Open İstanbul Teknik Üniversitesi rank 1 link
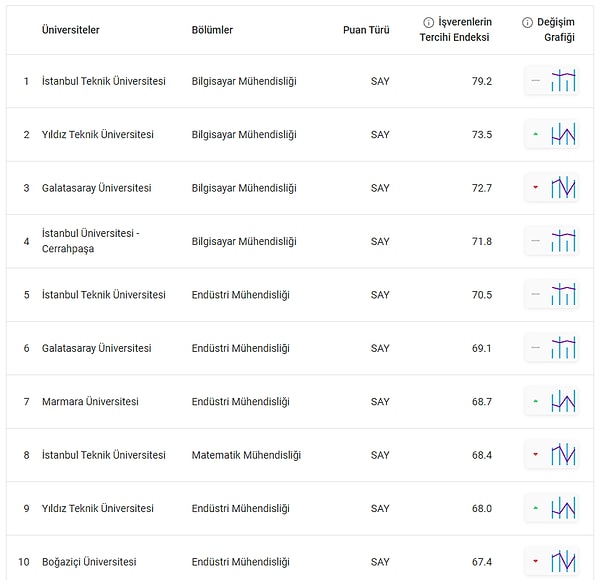This screenshot has height=580, width=600. coord(104,81)
